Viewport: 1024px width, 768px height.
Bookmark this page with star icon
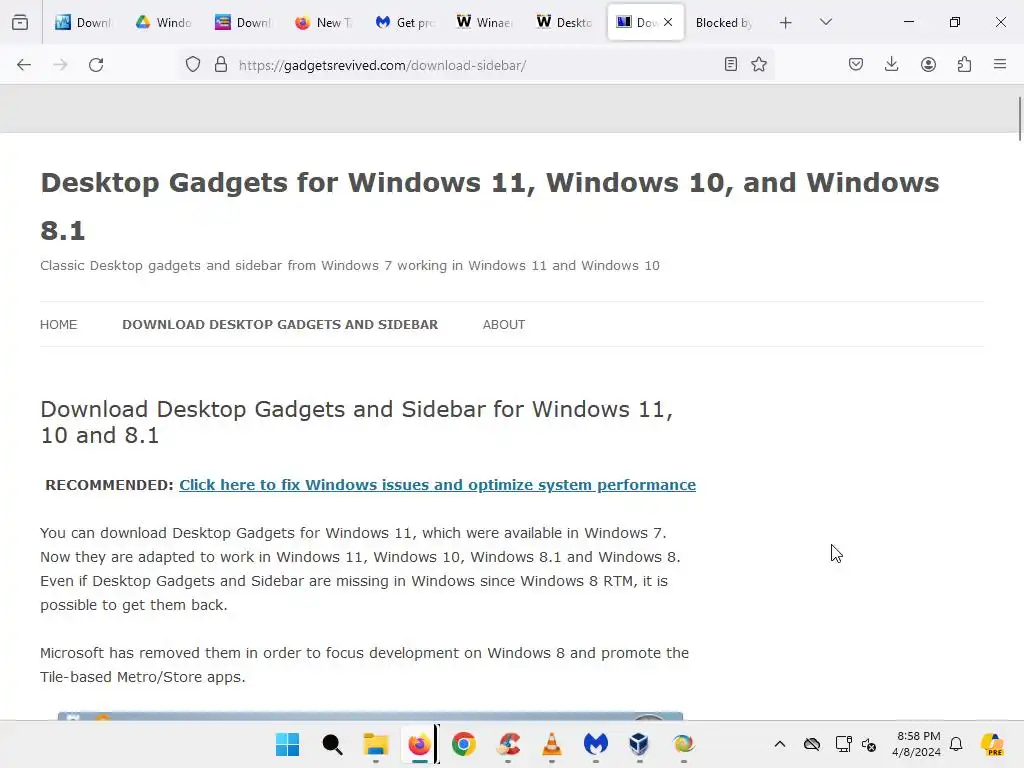(759, 64)
